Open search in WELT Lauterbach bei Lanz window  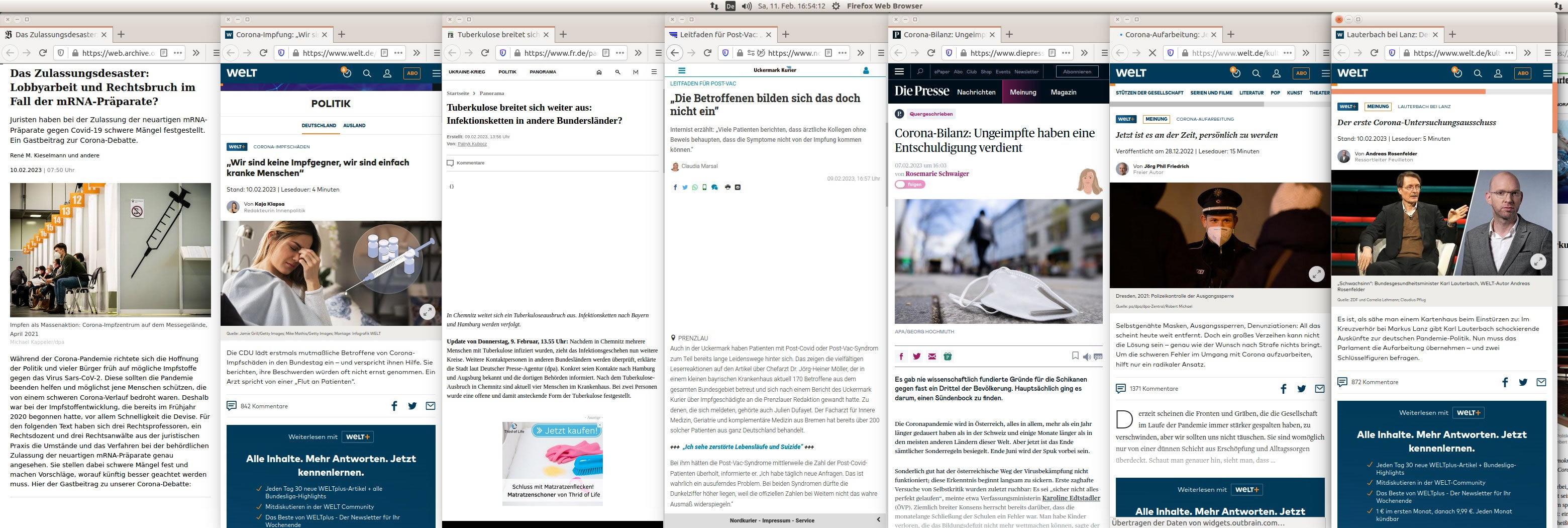coord(1477,73)
